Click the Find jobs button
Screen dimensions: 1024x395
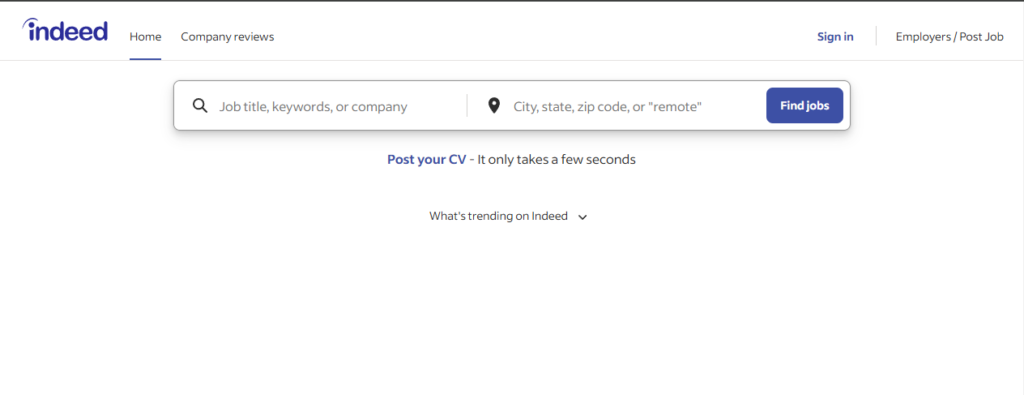(805, 105)
